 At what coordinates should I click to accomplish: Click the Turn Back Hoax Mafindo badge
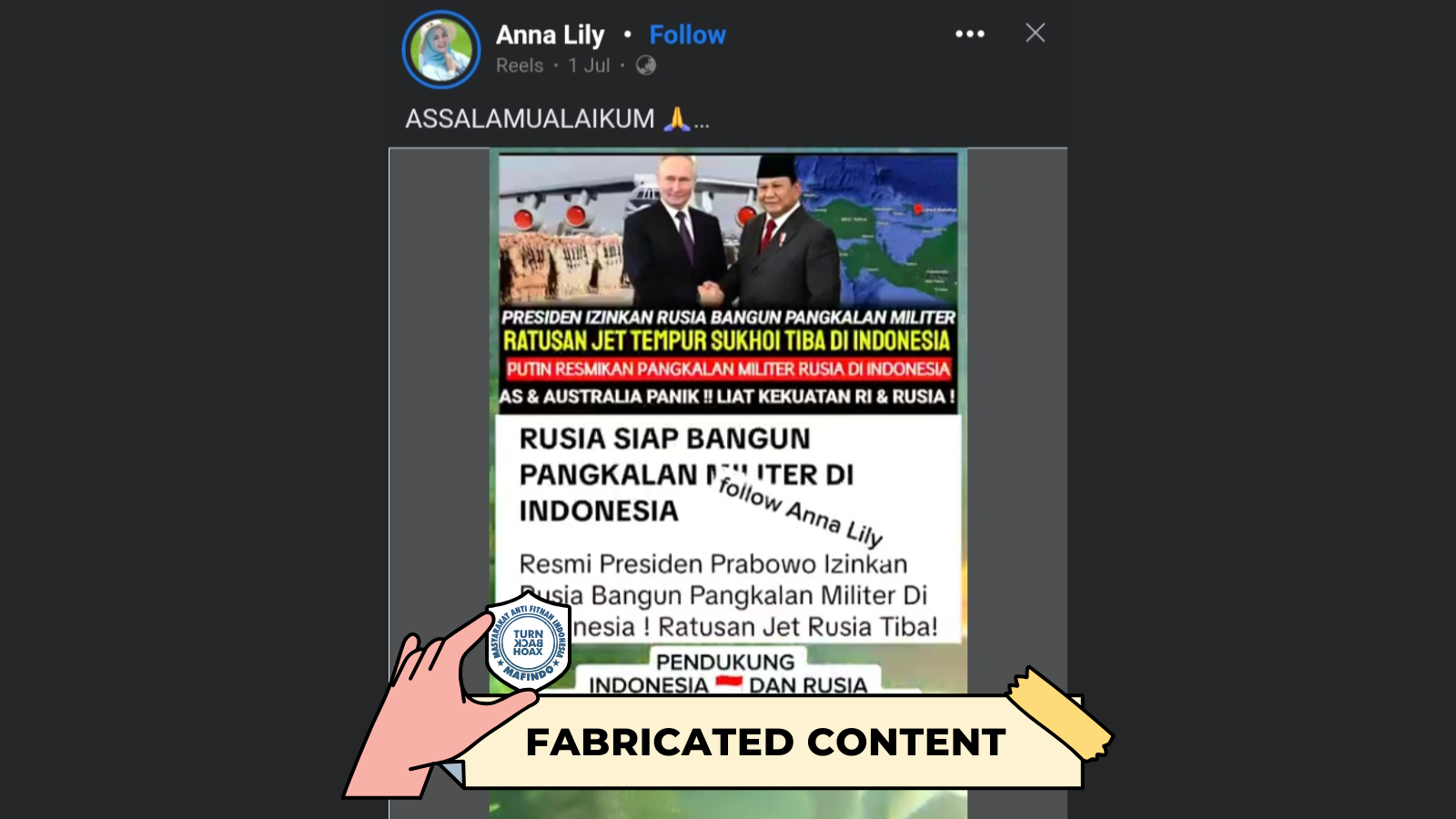pyautogui.click(x=528, y=642)
